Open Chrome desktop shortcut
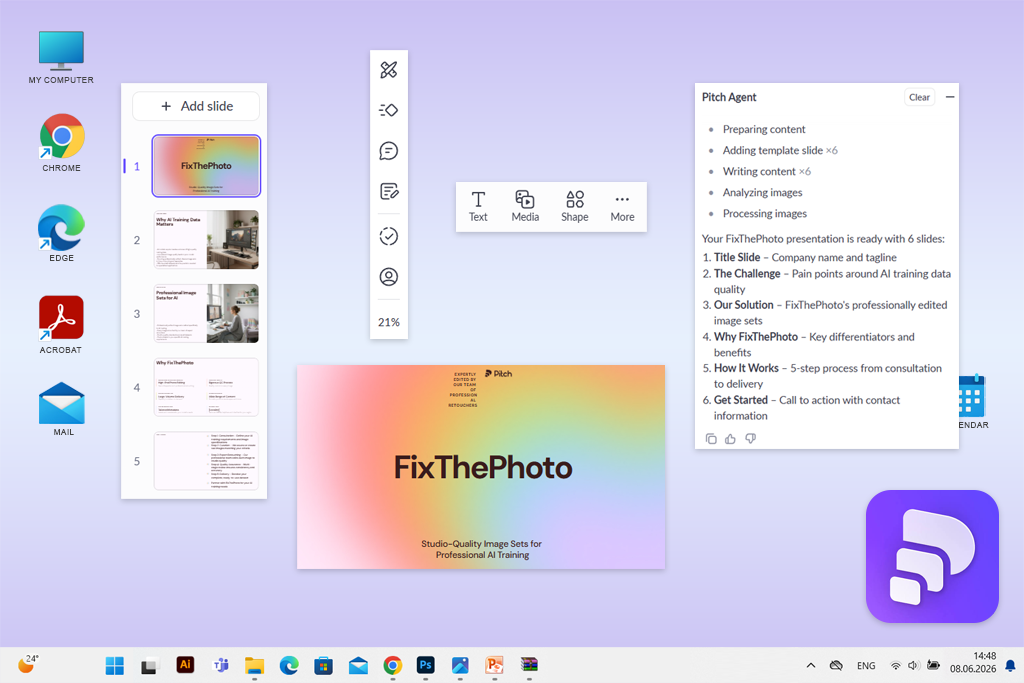Image resolution: width=1024 pixels, height=683 pixels. point(61,143)
